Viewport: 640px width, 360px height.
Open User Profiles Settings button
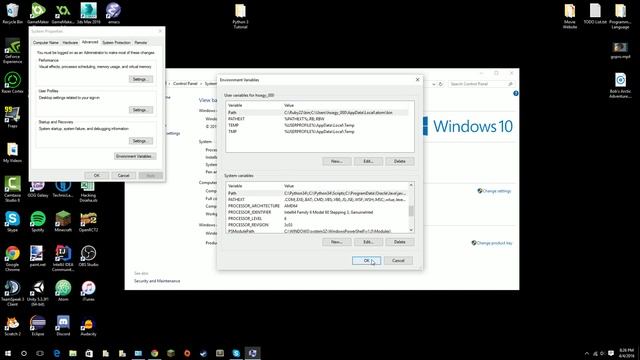pos(140,110)
